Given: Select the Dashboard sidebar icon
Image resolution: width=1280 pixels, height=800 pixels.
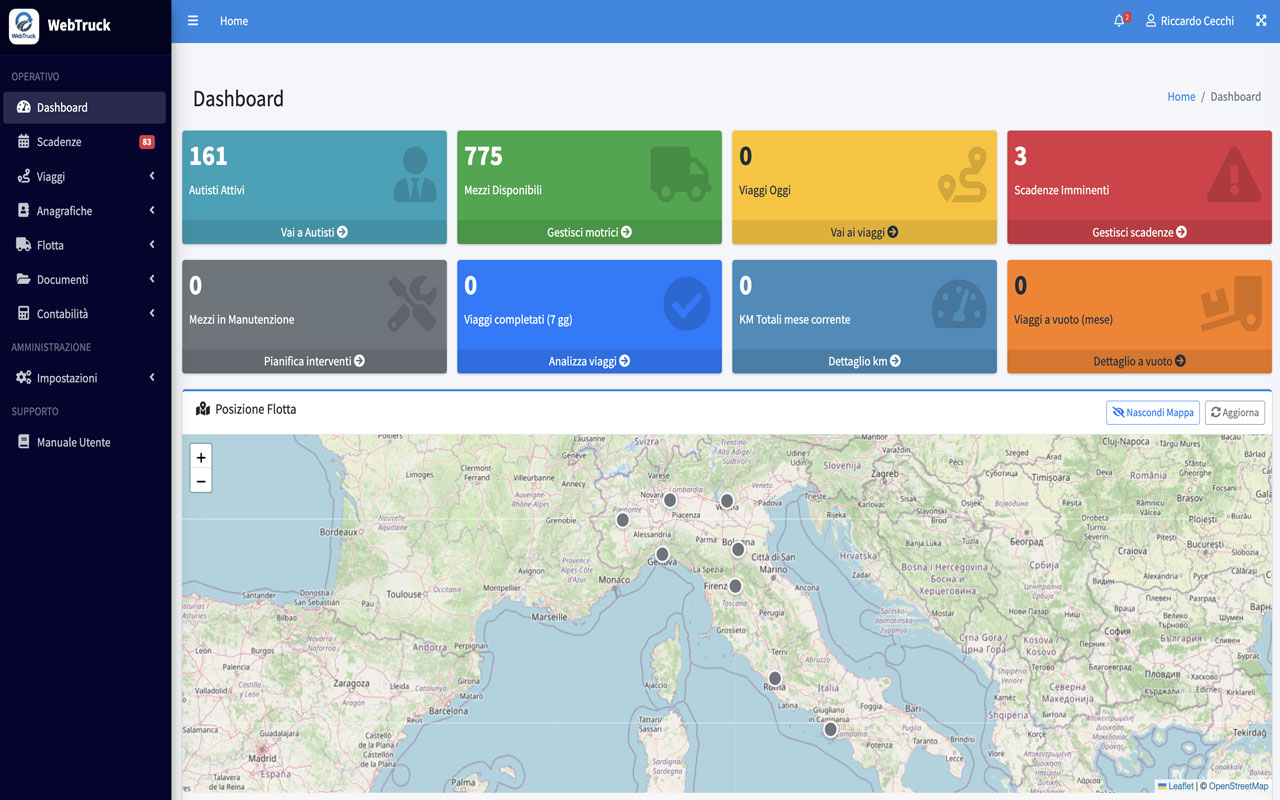Looking at the screenshot, I should pyautogui.click(x=23, y=107).
